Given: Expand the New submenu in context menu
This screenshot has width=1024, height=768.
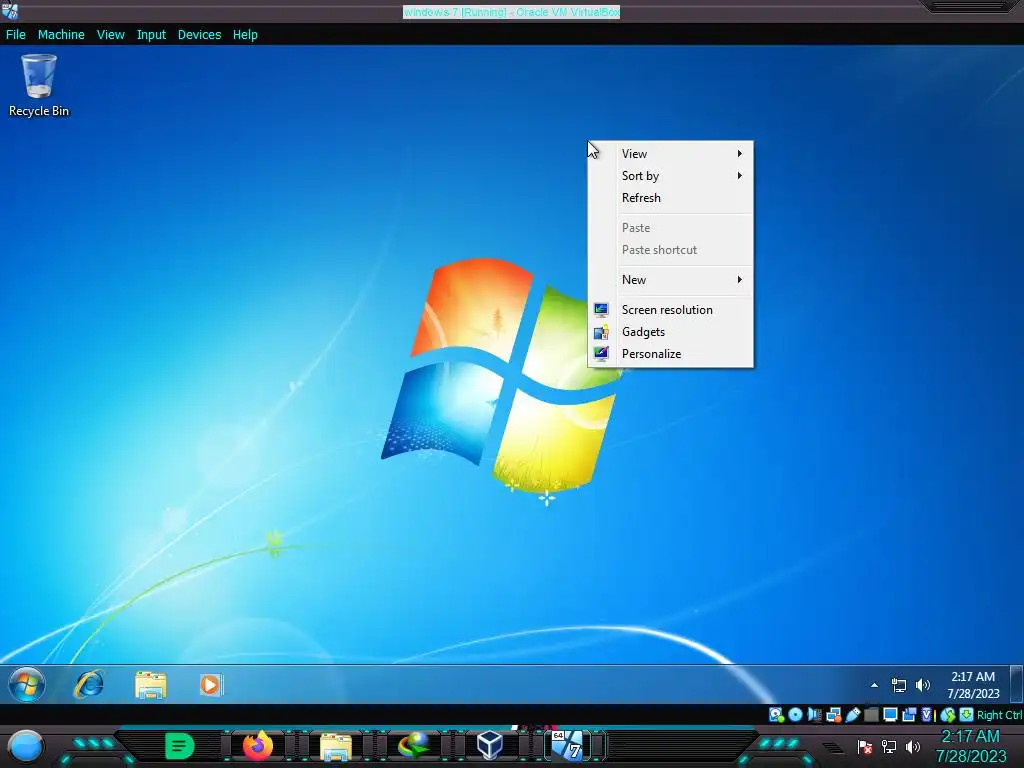Looking at the screenshot, I should 671,280.
